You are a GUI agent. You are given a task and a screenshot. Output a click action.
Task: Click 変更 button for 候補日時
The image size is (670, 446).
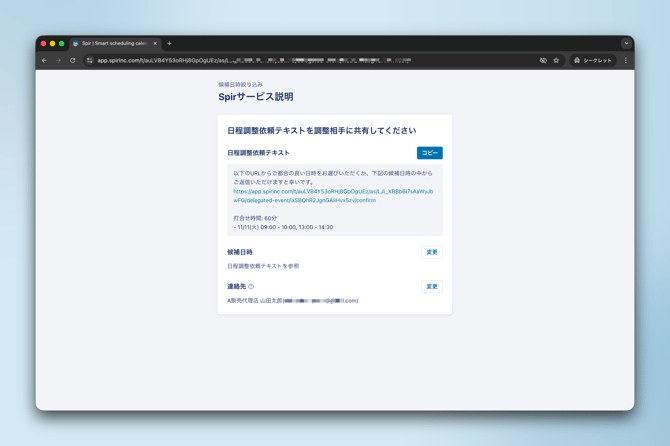(x=432, y=252)
